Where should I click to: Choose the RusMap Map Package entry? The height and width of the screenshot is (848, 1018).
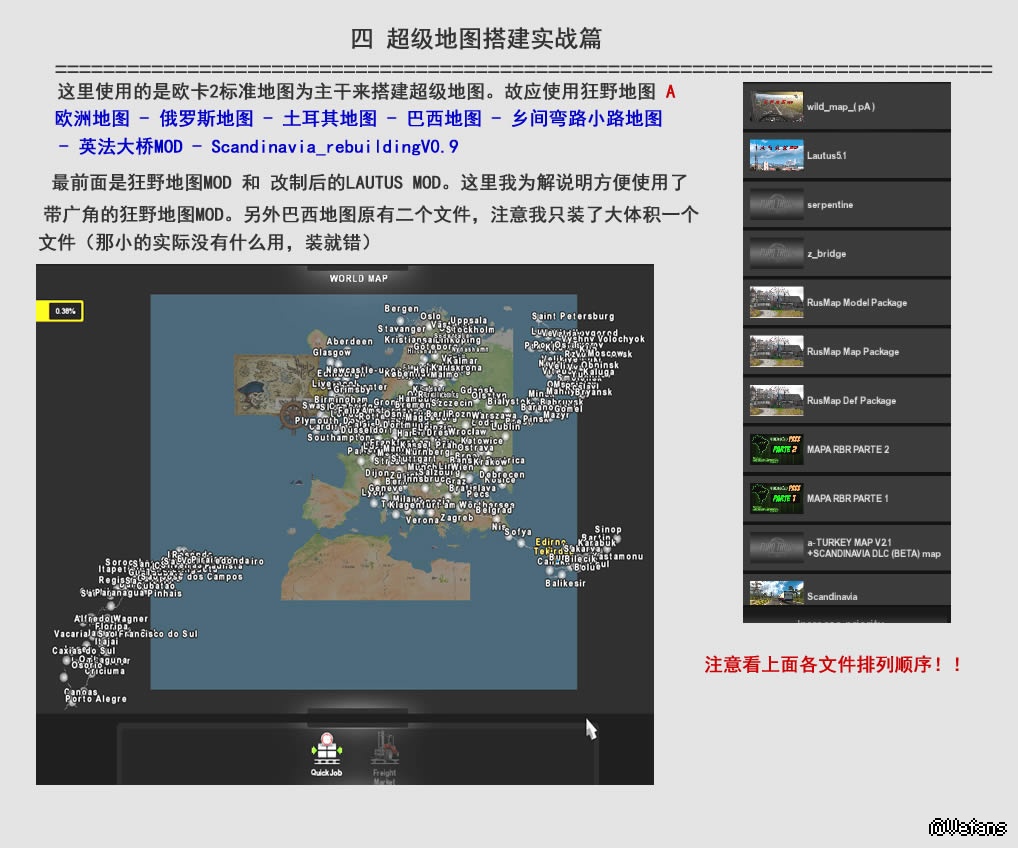coord(846,351)
